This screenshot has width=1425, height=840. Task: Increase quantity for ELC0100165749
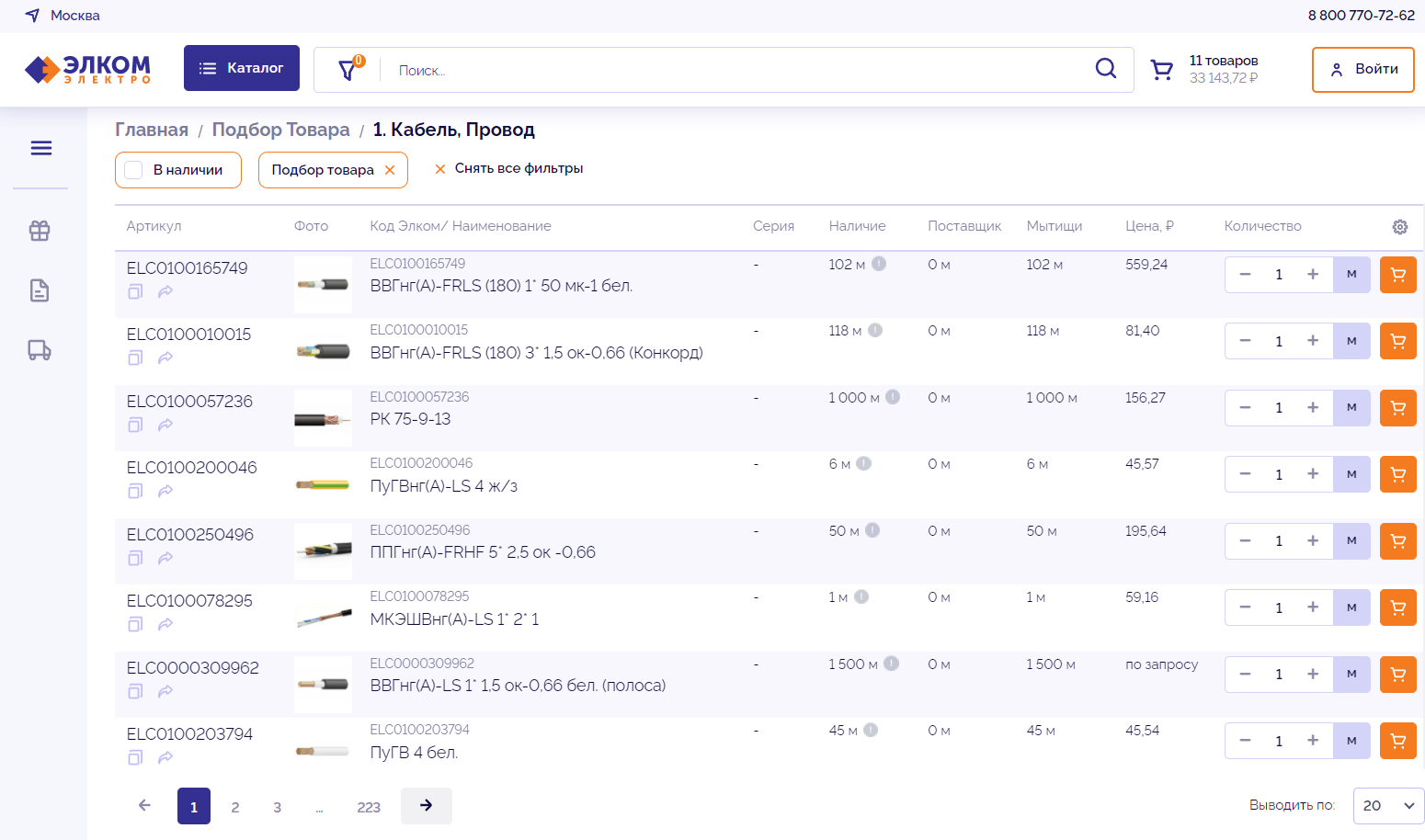1313,275
